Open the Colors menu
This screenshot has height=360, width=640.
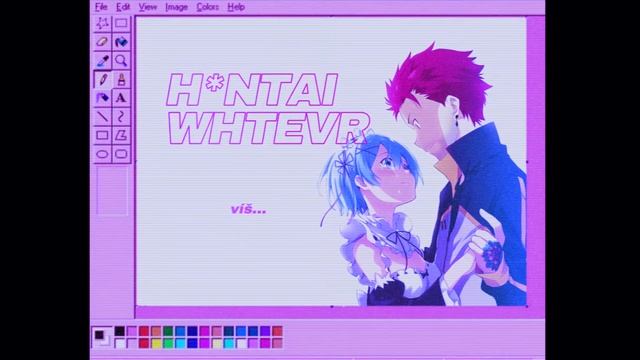207,7
